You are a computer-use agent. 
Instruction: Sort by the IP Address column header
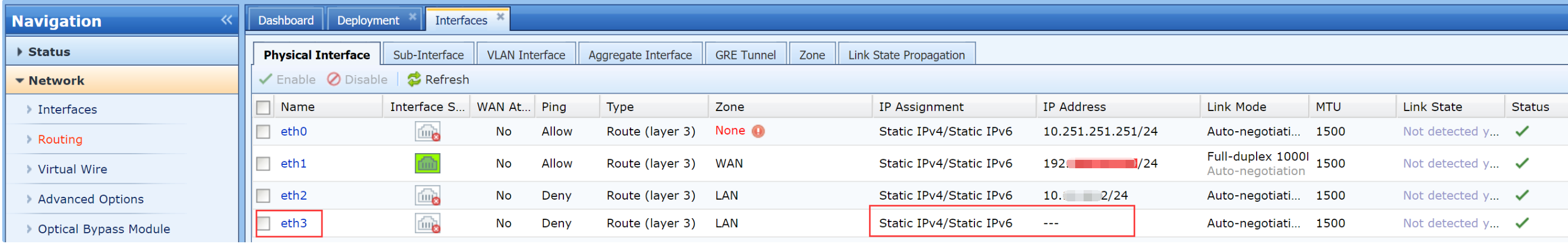pyautogui.click(x=1074, y=107)
